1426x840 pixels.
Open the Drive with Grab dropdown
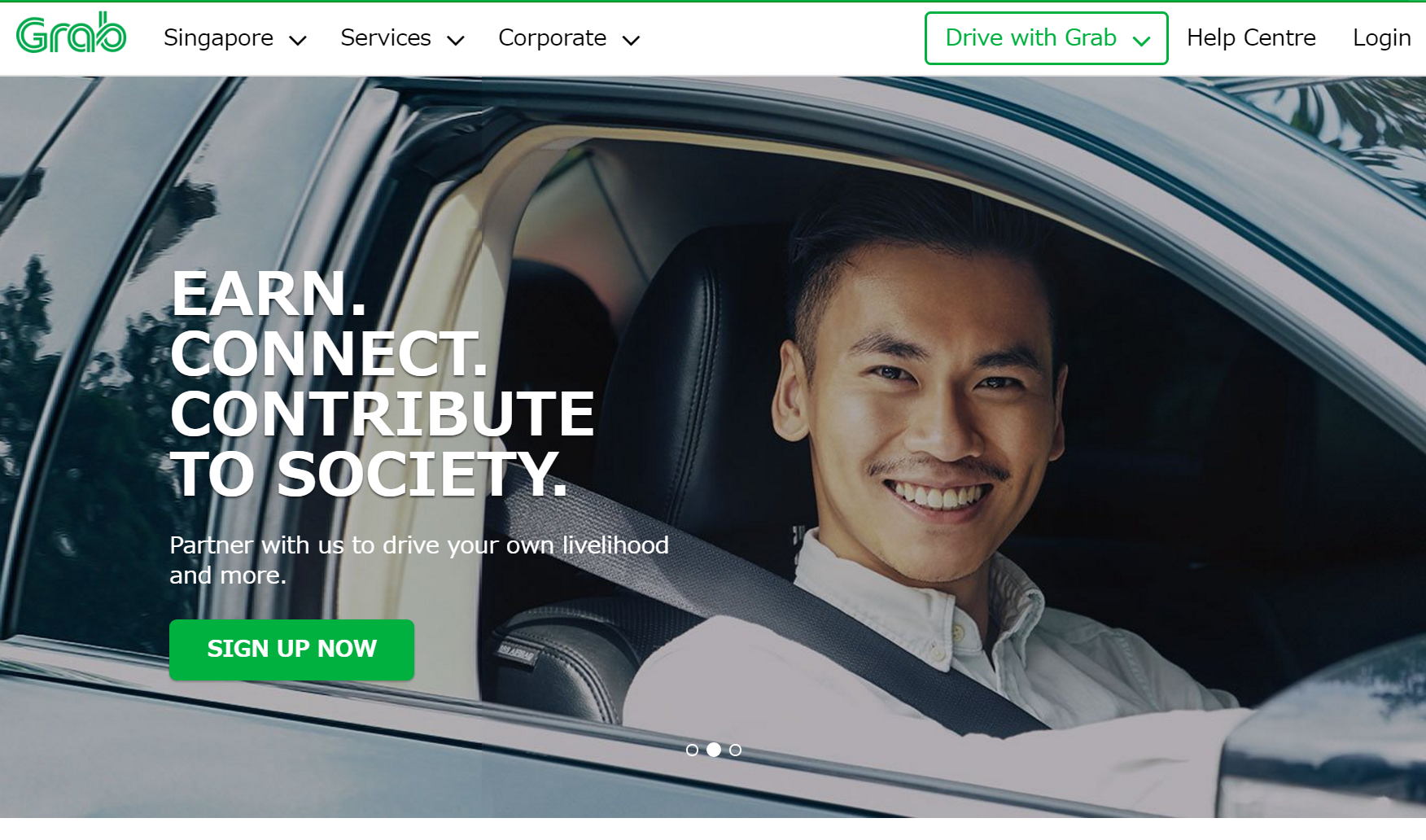click(1046, 38)
